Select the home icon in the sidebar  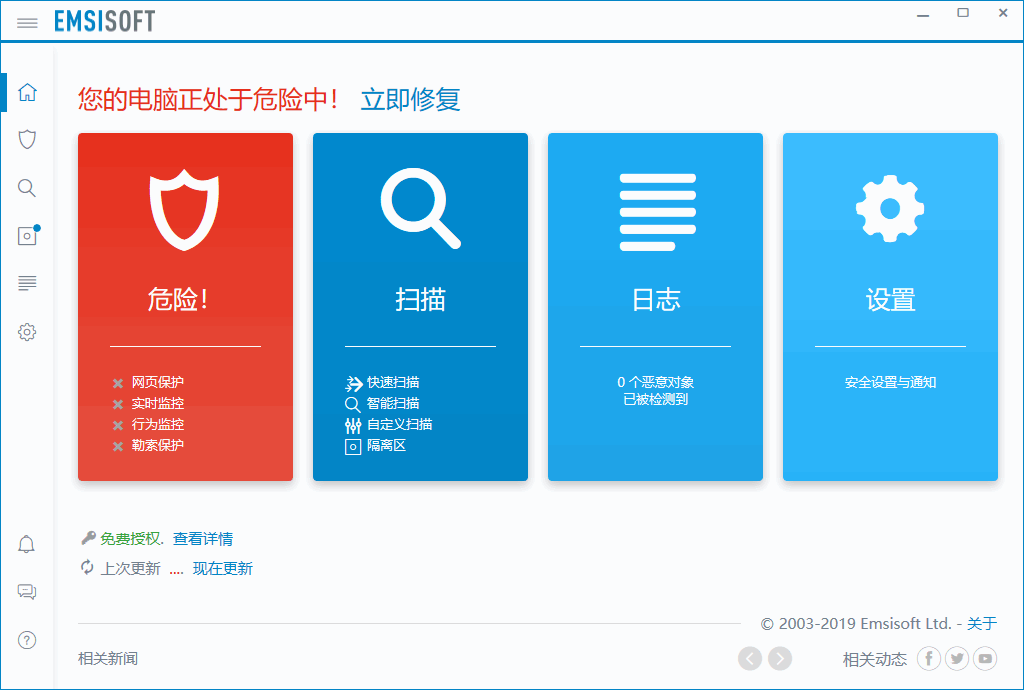pyautogui.click(x=27, y=91)
